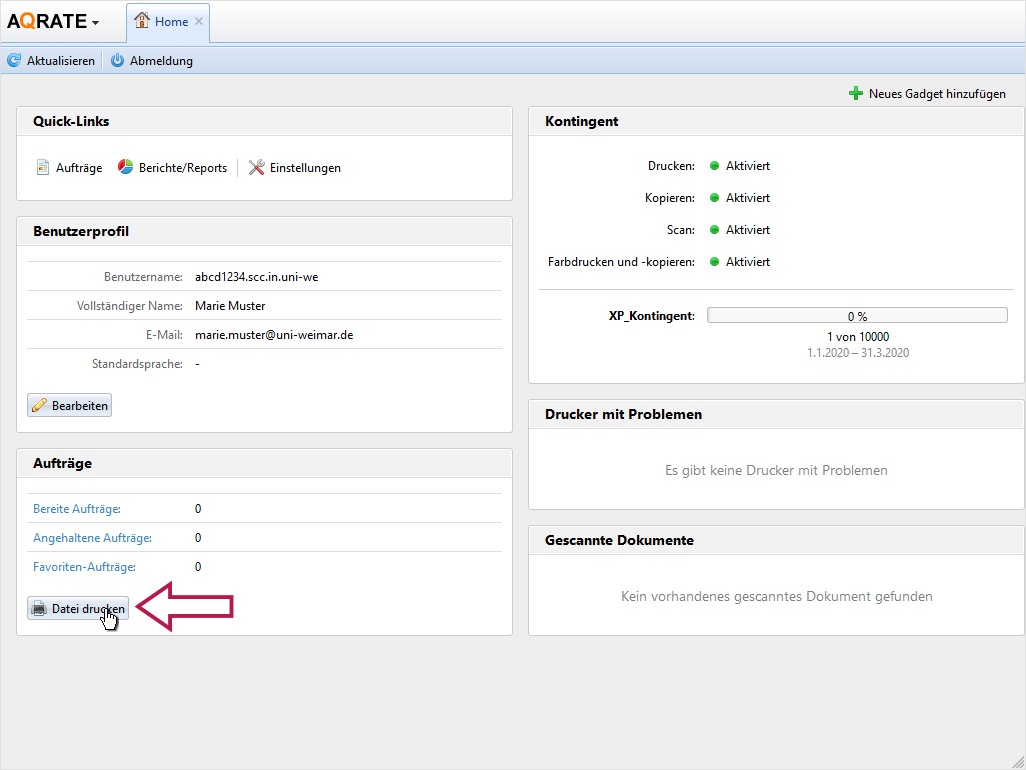Click the Aktualisieren refresh icon

14,61
